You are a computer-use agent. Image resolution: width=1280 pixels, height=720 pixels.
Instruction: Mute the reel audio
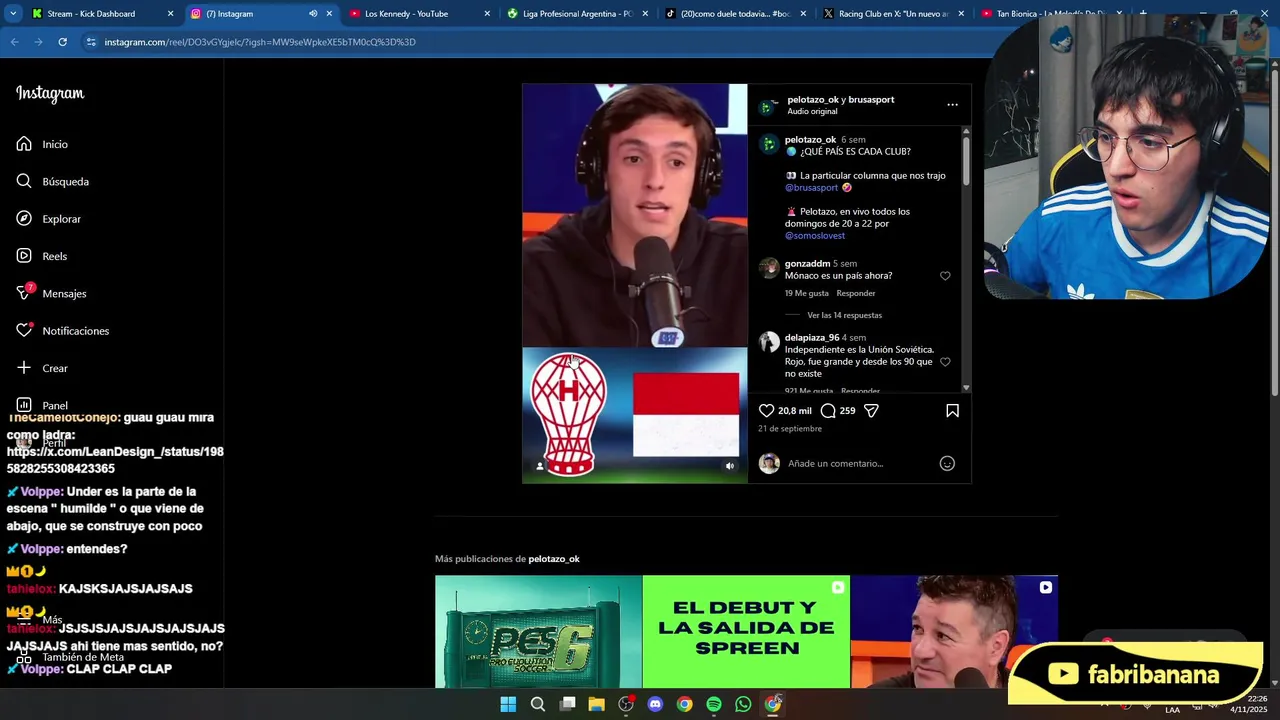click(729, 466)
